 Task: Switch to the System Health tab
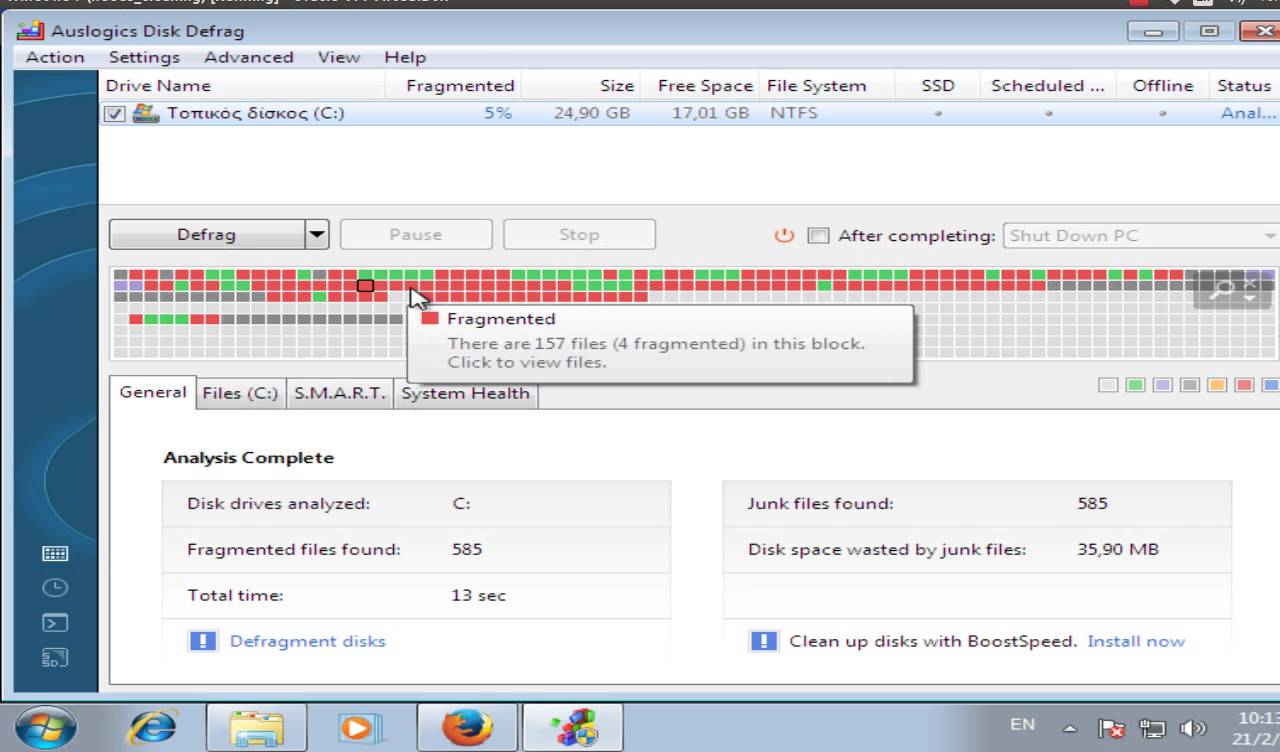click(x=465, y=394)
